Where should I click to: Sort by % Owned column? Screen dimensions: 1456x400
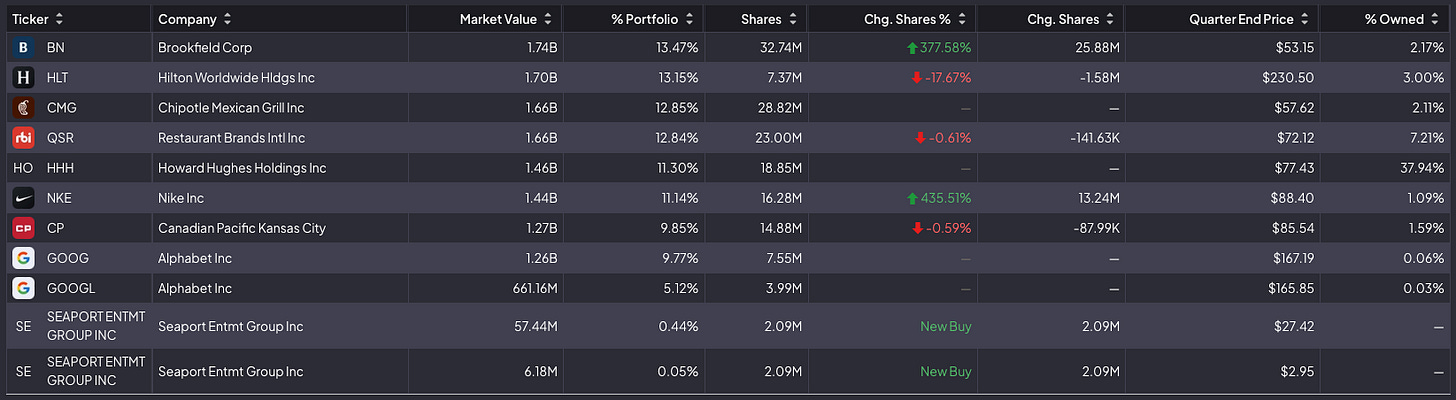(1404, 19)
